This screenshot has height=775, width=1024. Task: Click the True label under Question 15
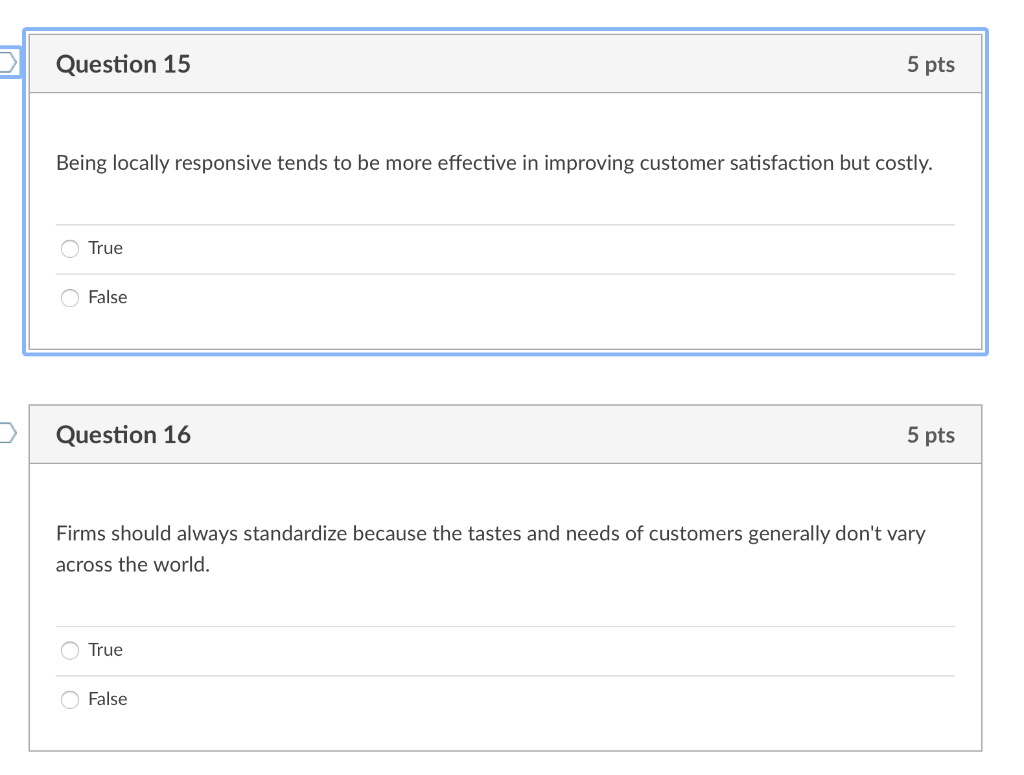point(105,248)
